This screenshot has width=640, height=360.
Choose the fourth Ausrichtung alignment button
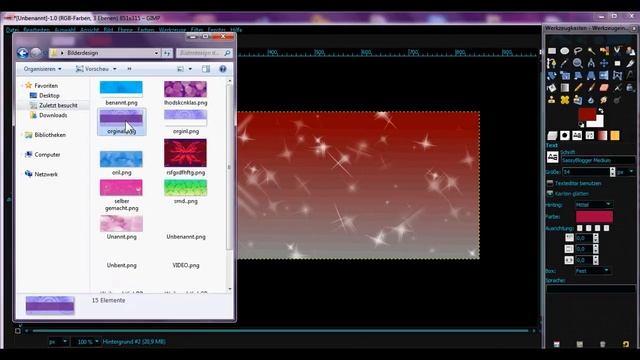pos(607,228)
